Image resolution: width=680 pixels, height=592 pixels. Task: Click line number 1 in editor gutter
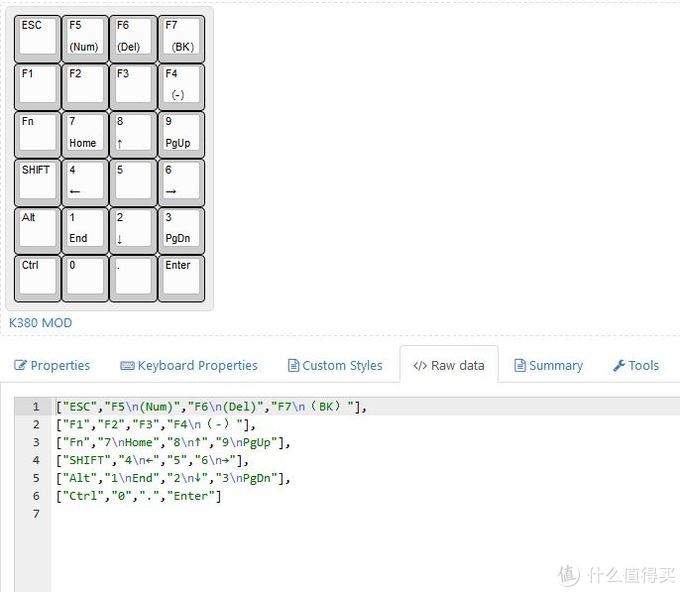pyautogui.click(x=36, y=407)
